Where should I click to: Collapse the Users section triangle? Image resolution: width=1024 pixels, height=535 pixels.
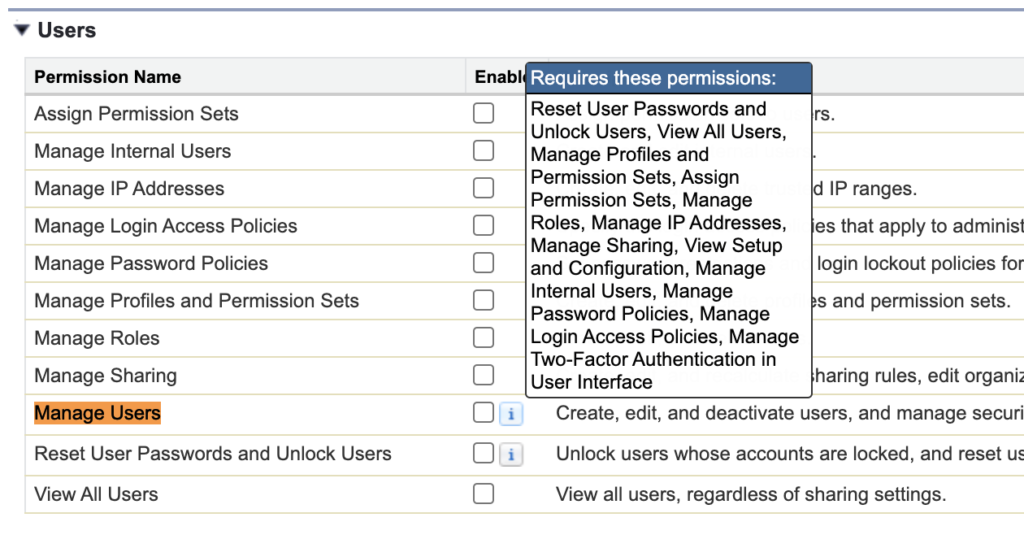(21, 31)
